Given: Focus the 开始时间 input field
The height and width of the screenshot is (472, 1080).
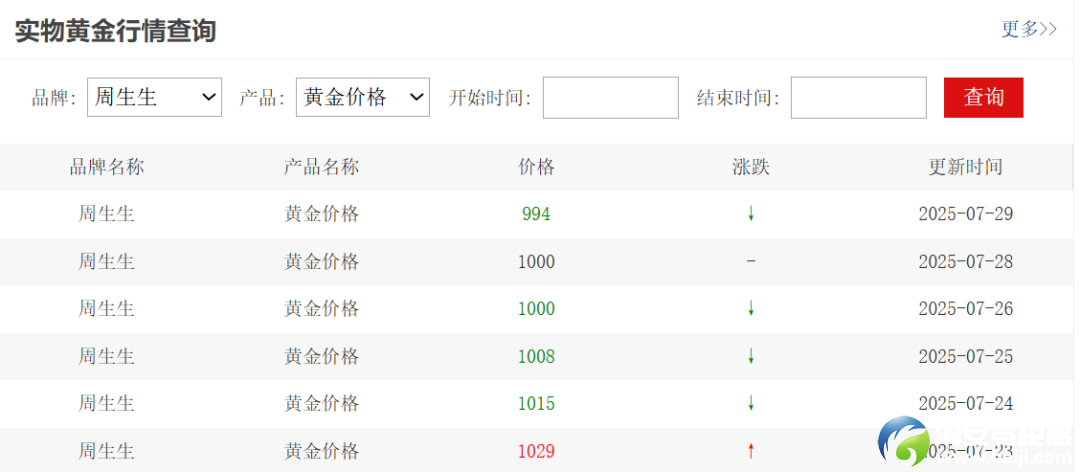Looking at the screenshot, I should [x=610, y=98].
